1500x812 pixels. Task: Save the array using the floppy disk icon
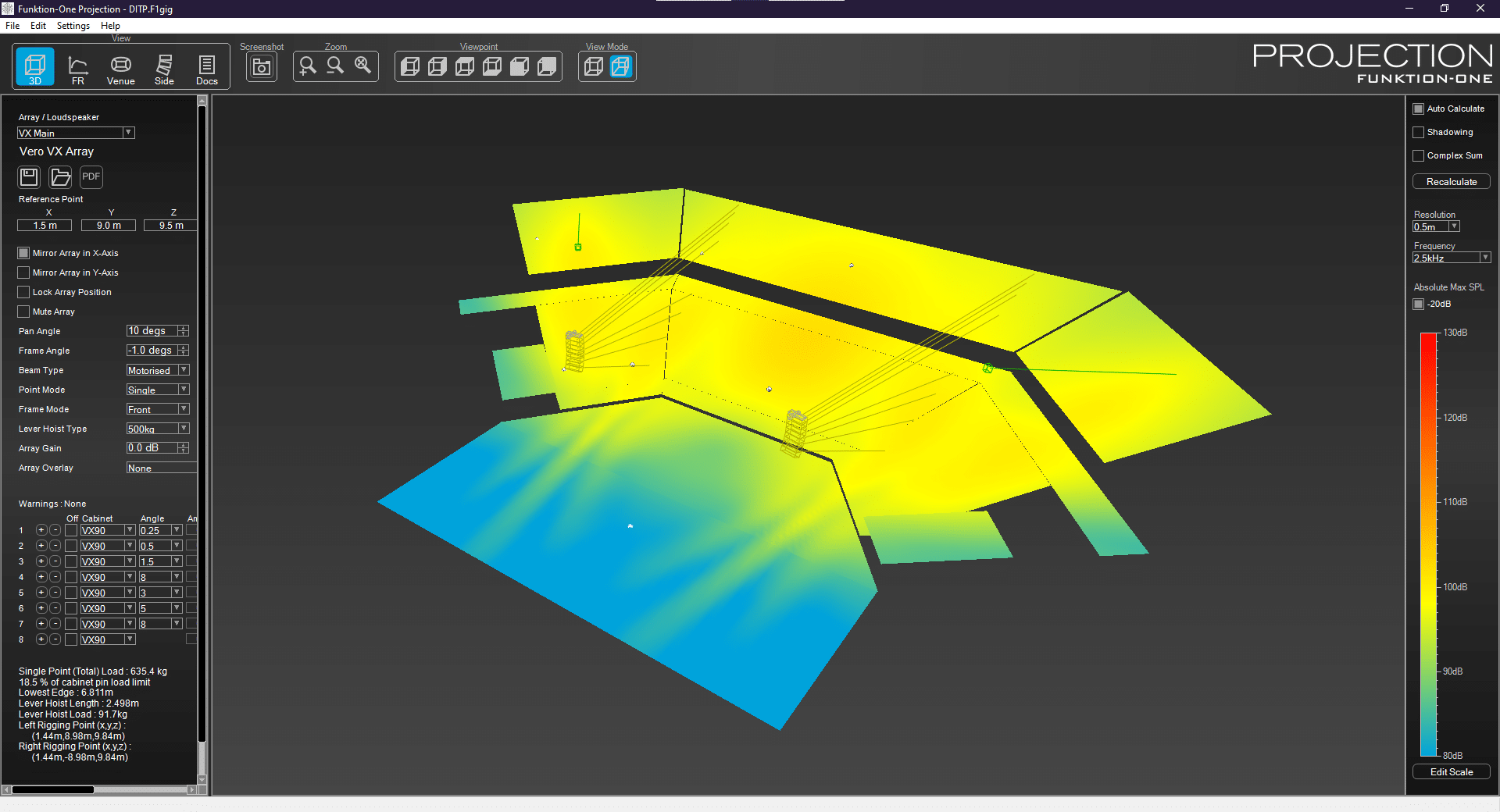(30, 177)
